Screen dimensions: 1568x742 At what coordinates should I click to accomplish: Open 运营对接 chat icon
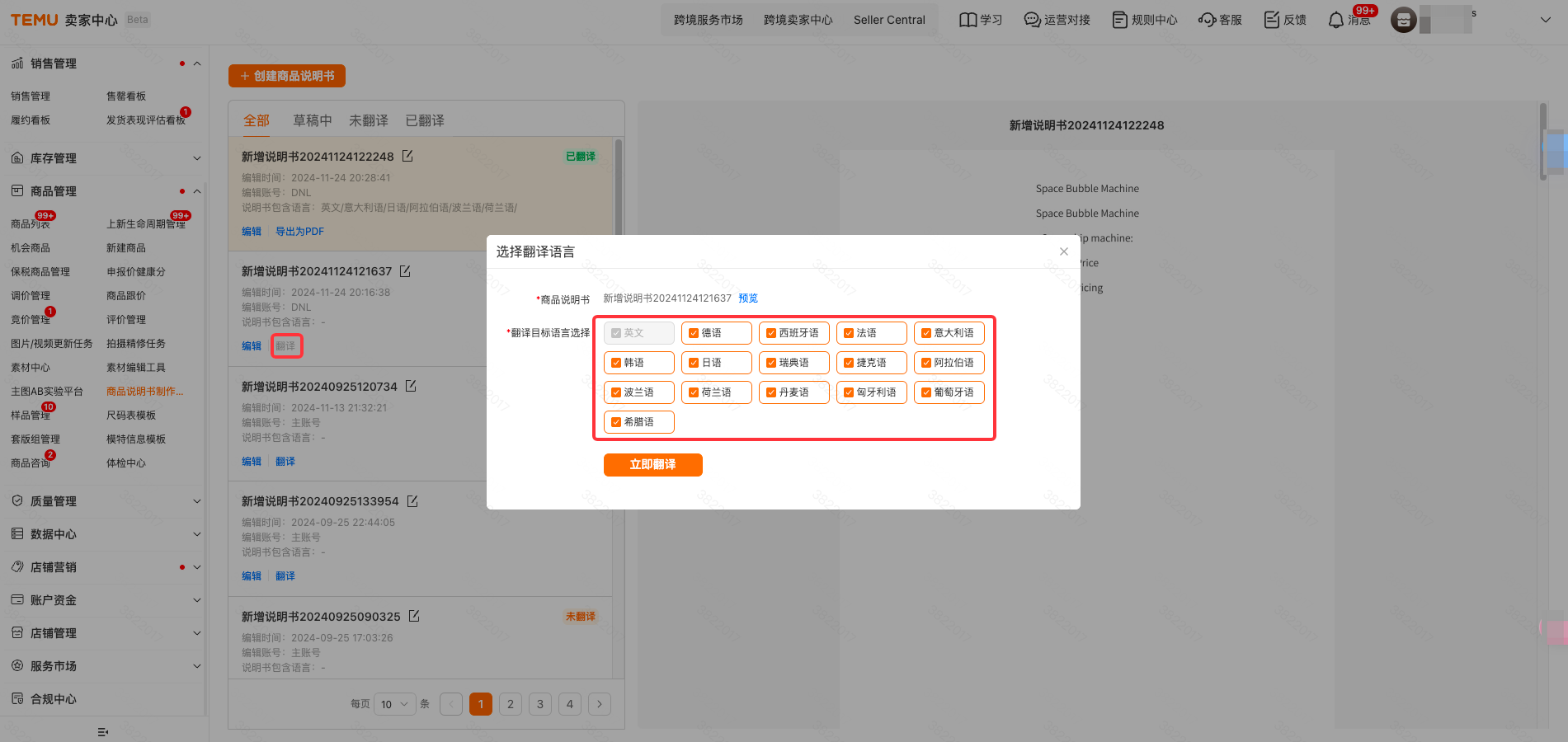1032,20
